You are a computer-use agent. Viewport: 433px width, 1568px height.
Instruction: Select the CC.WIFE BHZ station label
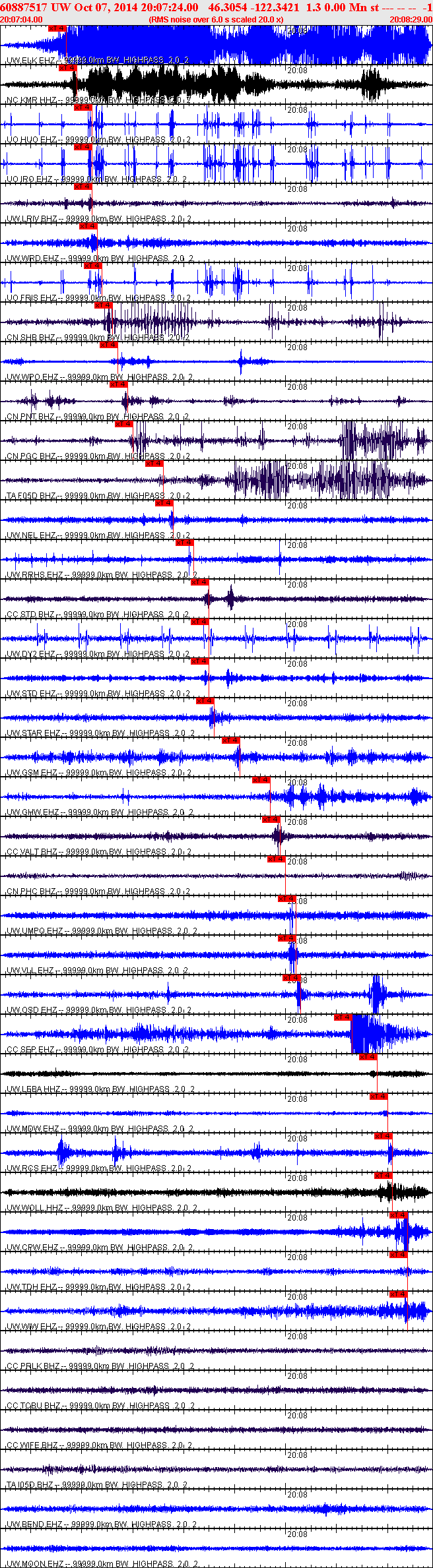[x=32, y=1445]
